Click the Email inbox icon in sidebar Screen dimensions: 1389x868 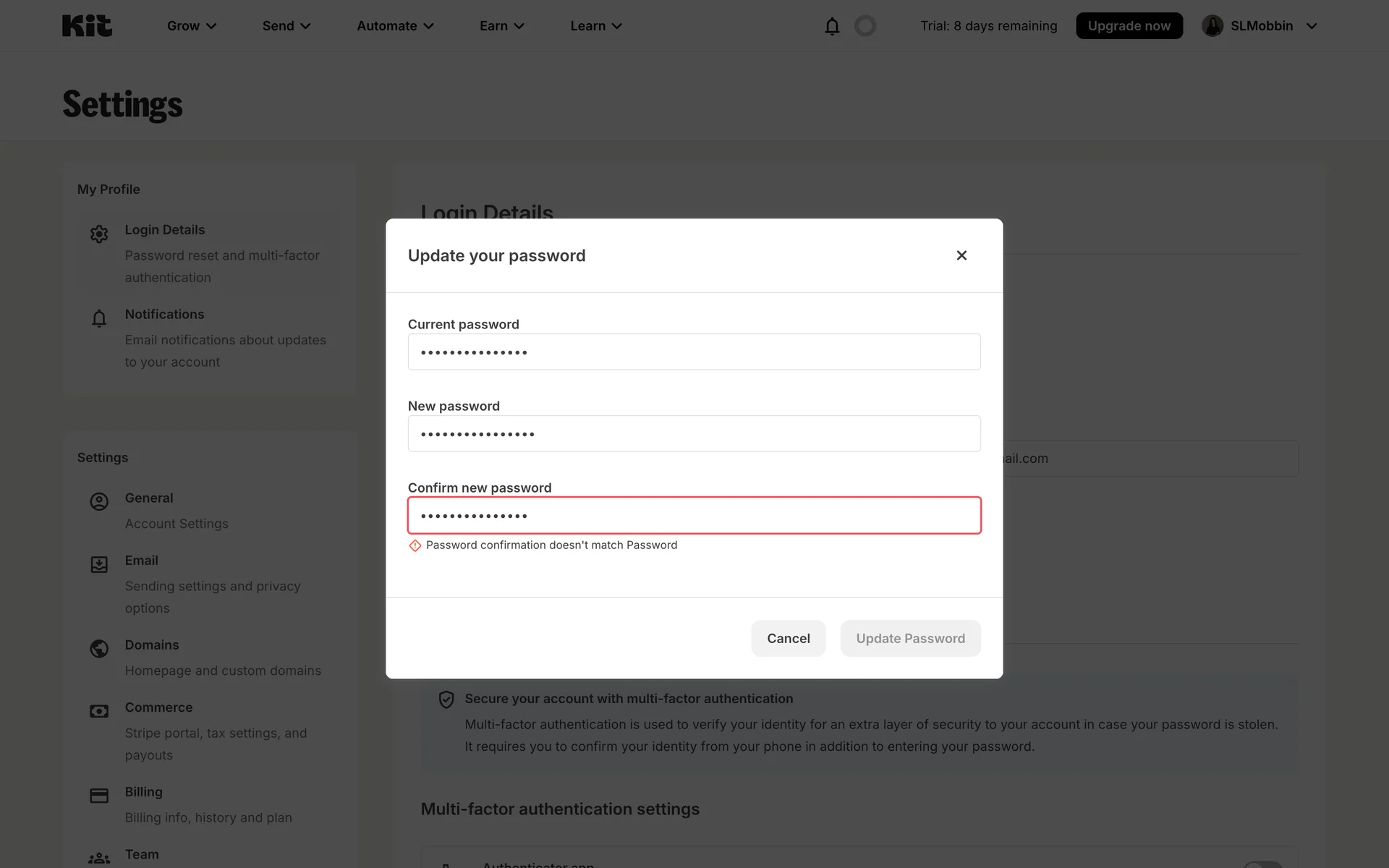tap(99, 564)
